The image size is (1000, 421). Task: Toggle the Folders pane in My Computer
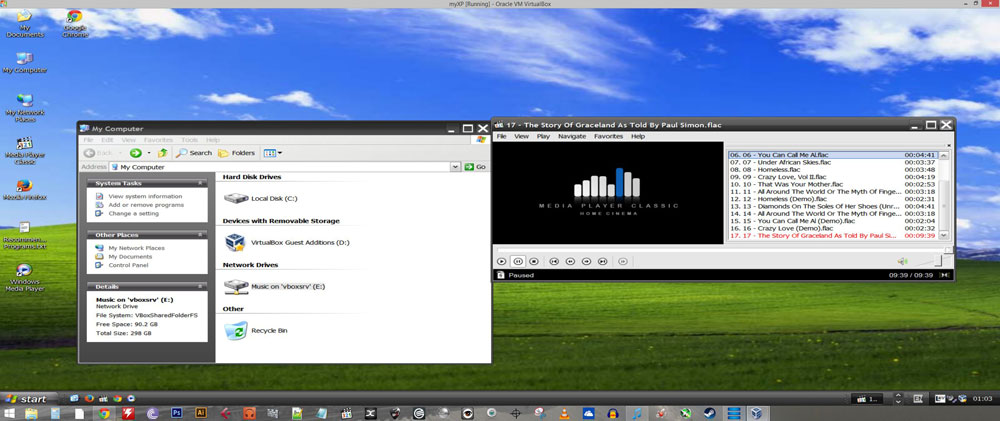pyautogui.click(x=237, y=153)
